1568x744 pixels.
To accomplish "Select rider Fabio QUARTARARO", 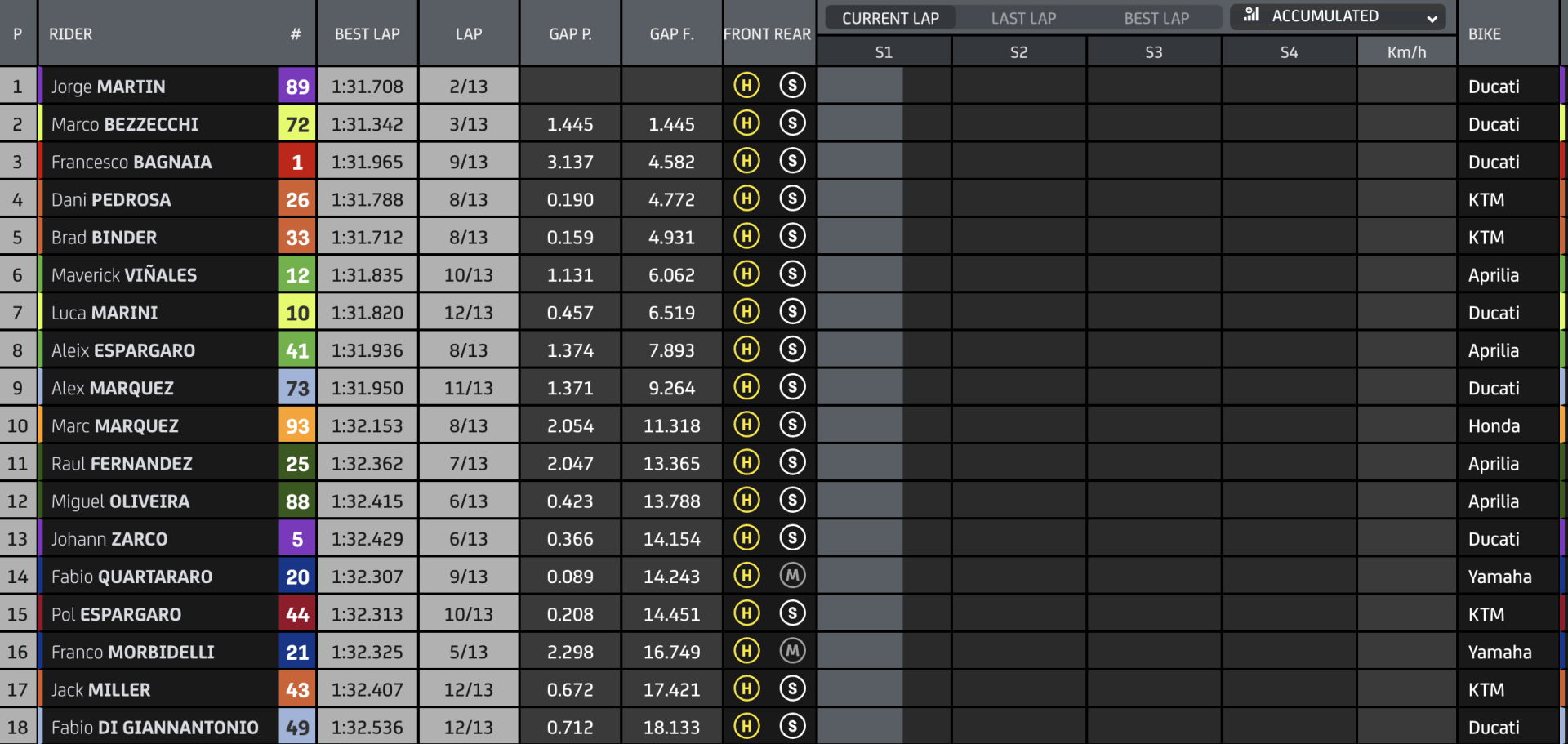I will tap(131, 577).
